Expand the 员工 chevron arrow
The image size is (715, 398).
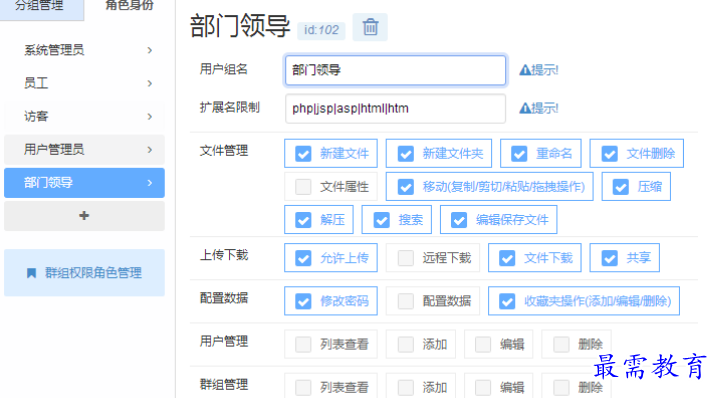click(x=150, y=83)
